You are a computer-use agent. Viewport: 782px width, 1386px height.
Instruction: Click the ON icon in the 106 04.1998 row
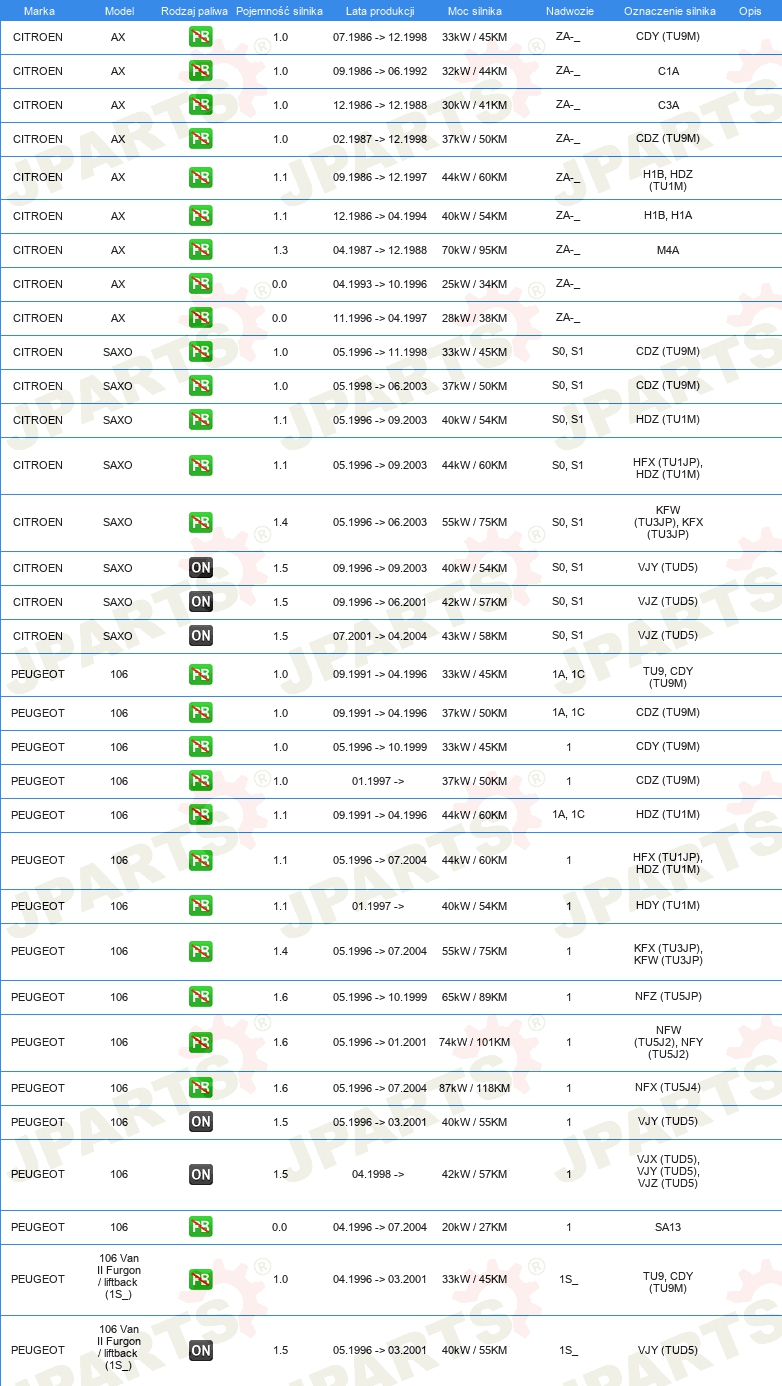(x=201, y=1175)
